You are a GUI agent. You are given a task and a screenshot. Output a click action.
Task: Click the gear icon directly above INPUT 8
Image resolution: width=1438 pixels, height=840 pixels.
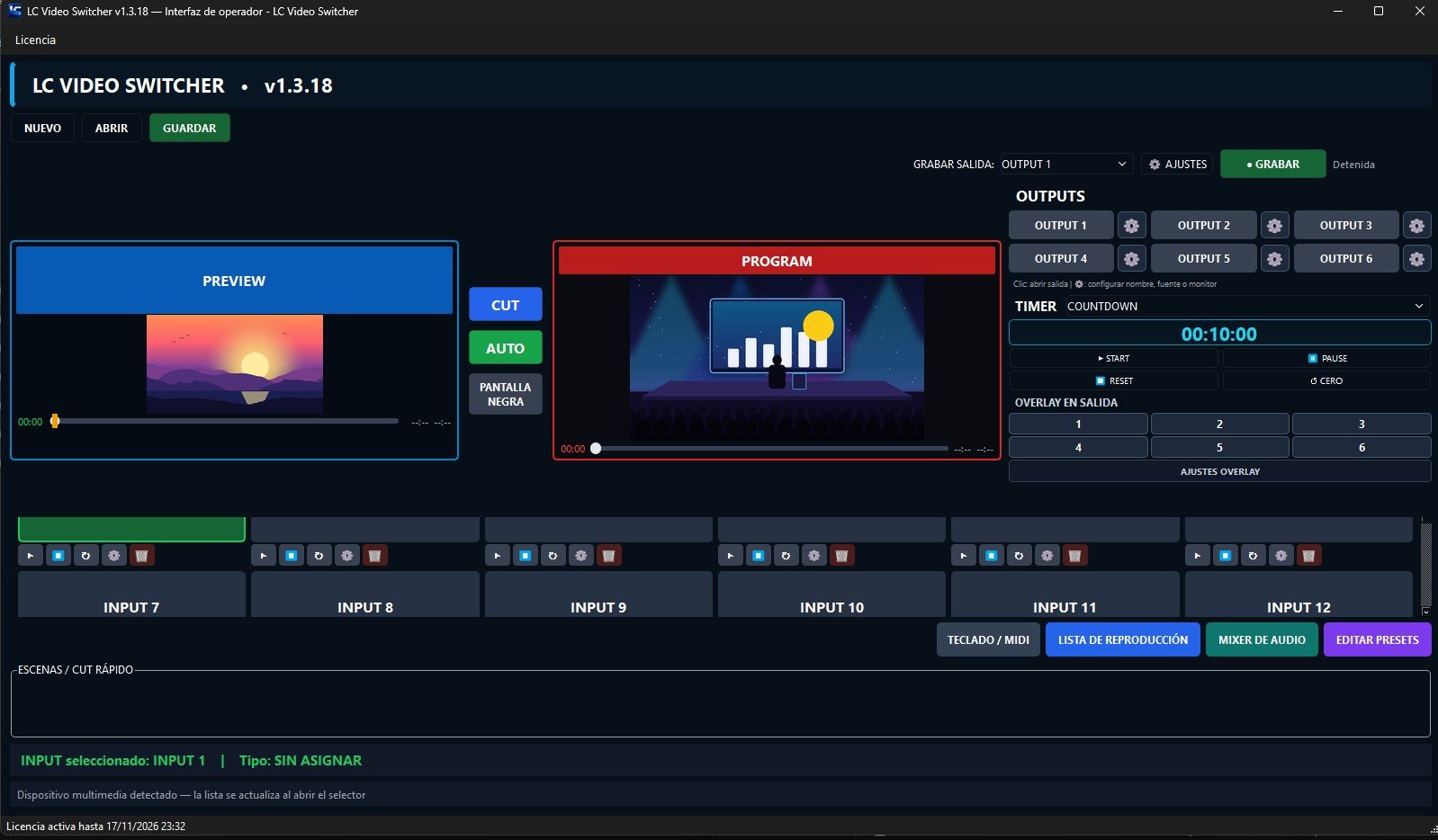pos(346,556)
